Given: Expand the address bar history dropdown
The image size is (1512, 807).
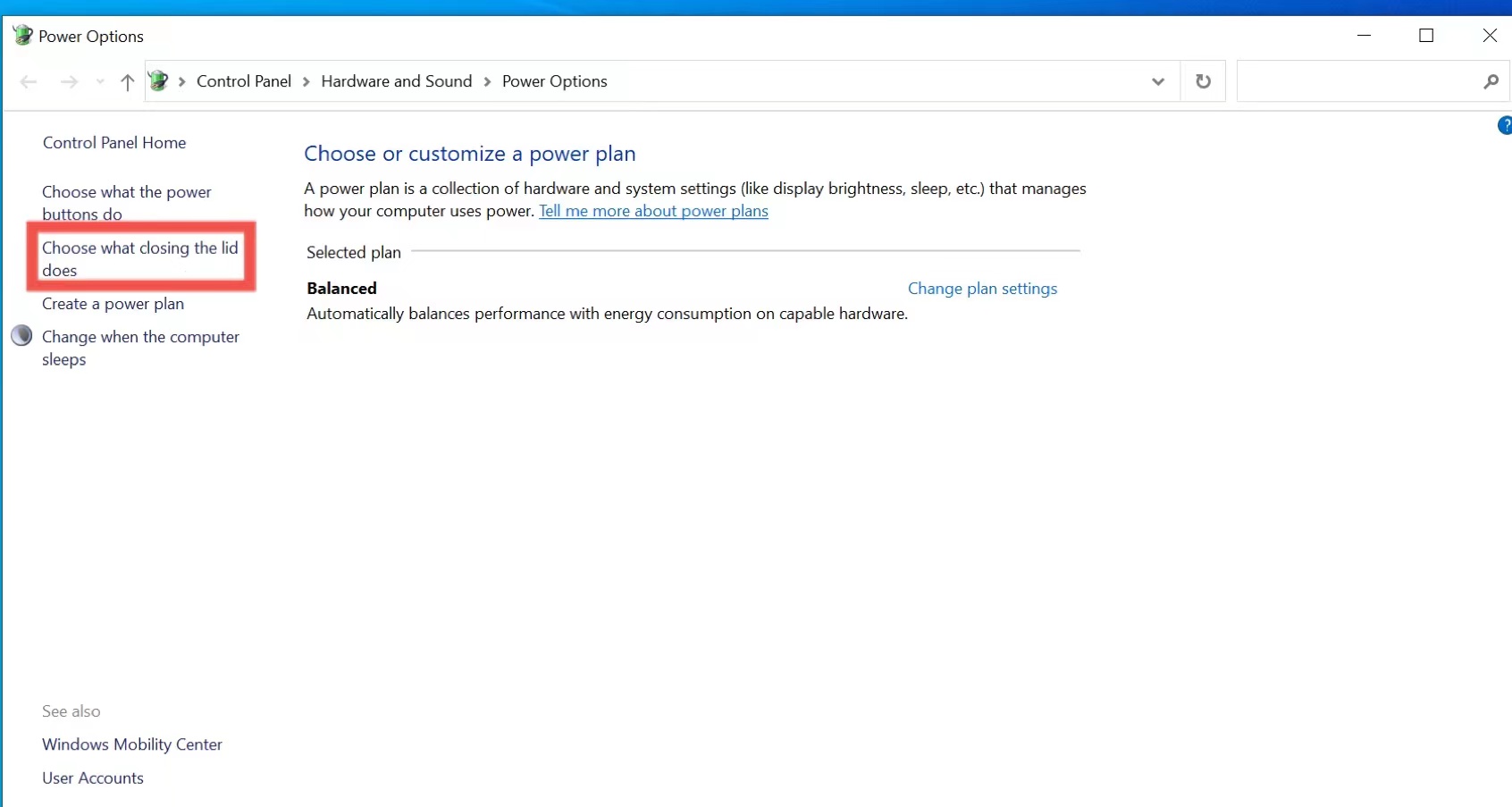Looking at the screenshot, I should point(1158,81).
